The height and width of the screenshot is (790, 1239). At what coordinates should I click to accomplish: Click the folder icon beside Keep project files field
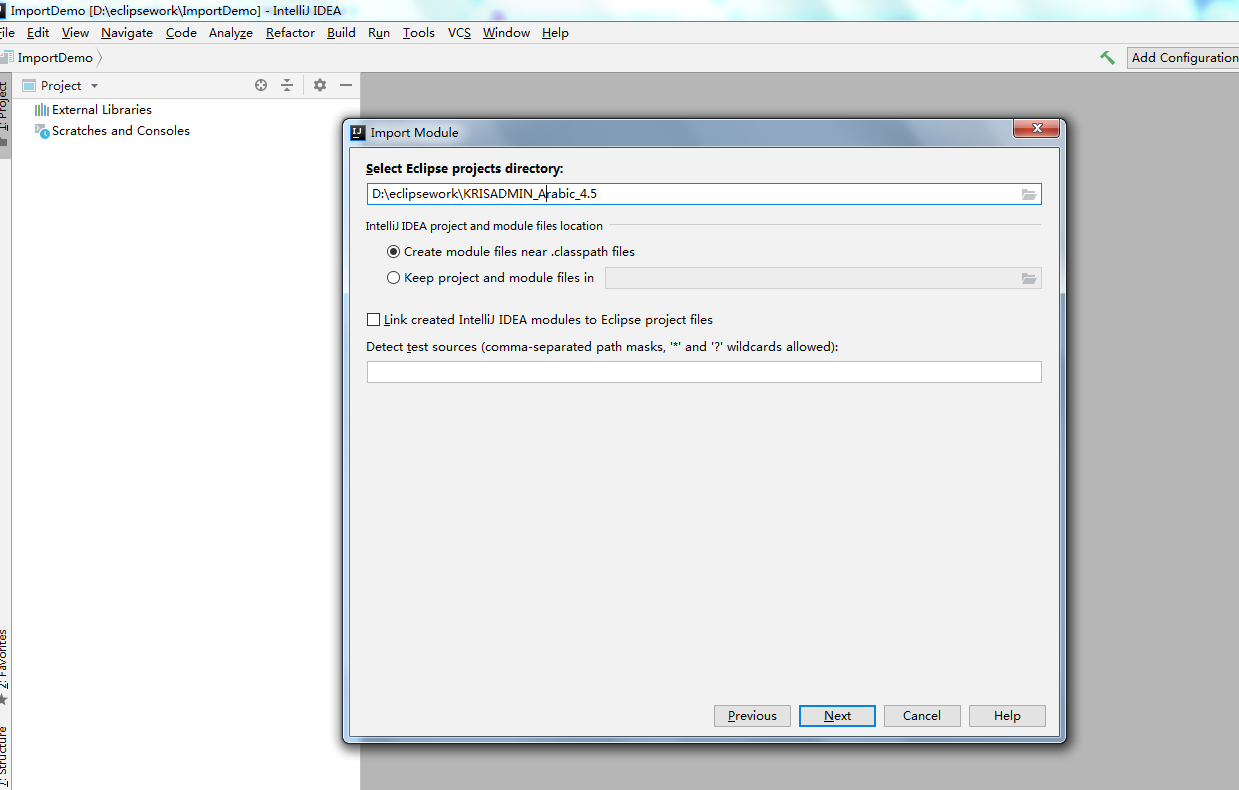(x=1029, y=278)
